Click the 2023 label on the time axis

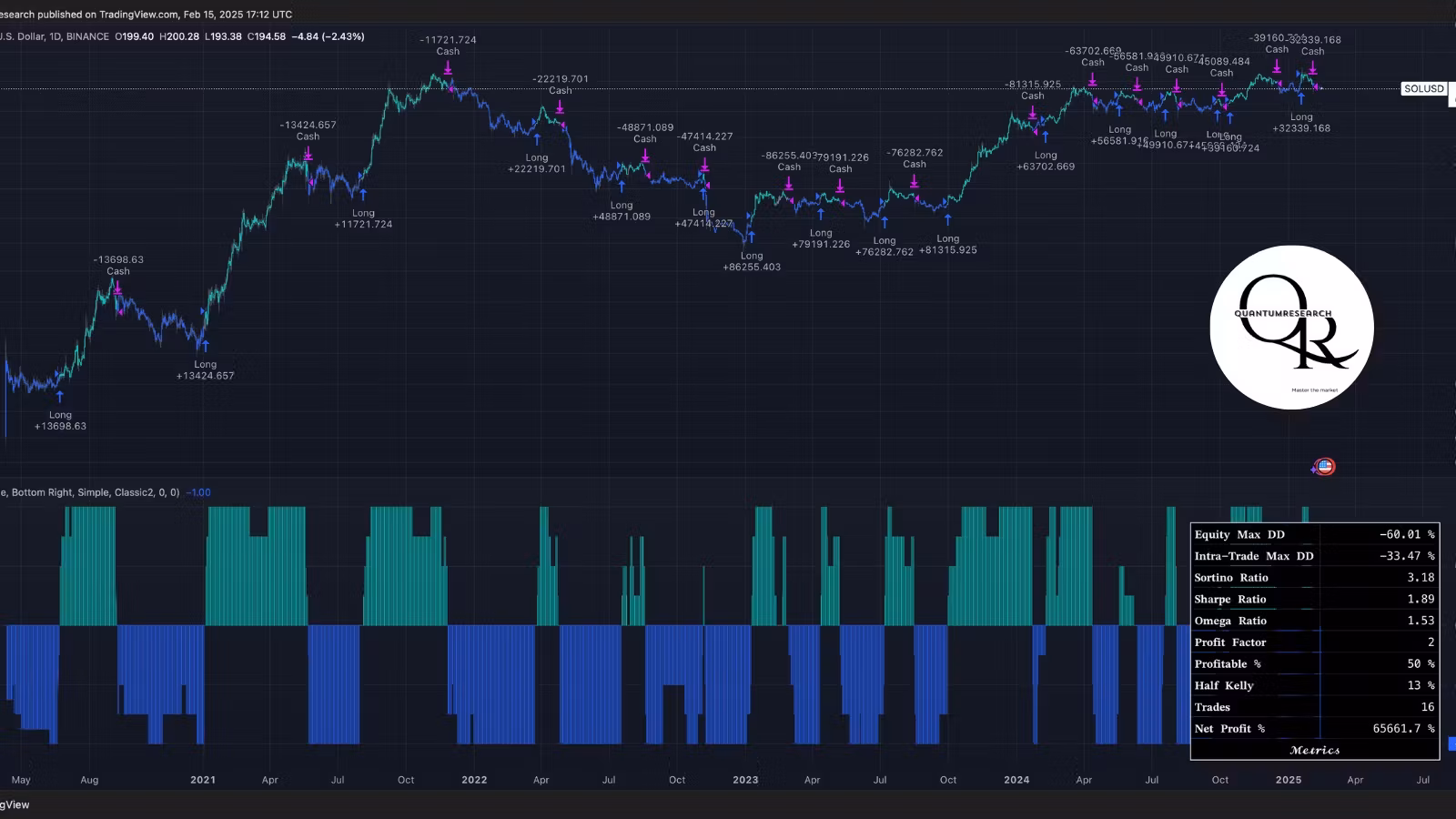tap(745, 780)
